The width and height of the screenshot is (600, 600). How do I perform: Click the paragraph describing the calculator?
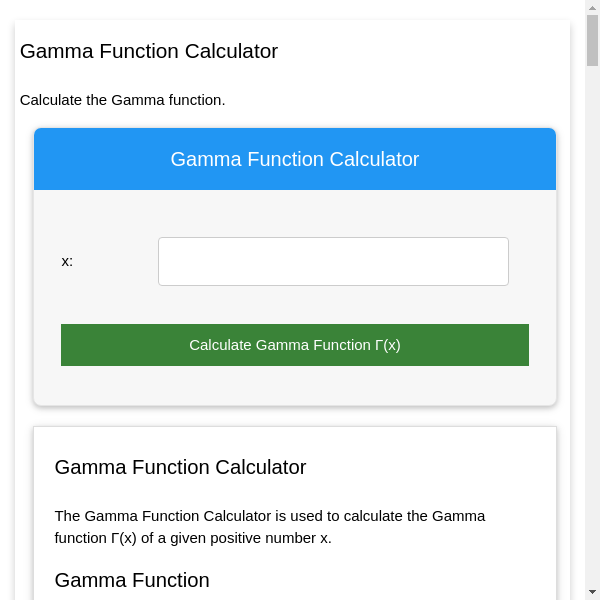tap(270, 516)
